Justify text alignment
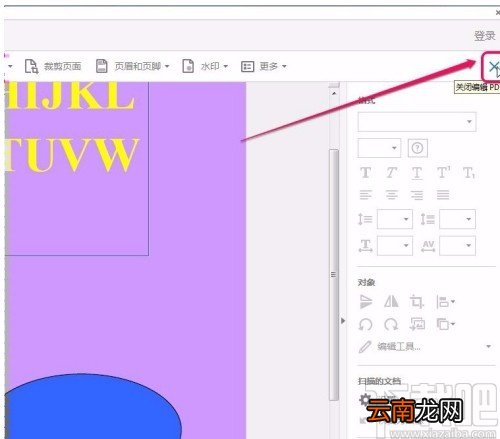This screenshot has height=439, width=500. coord(443,194)
